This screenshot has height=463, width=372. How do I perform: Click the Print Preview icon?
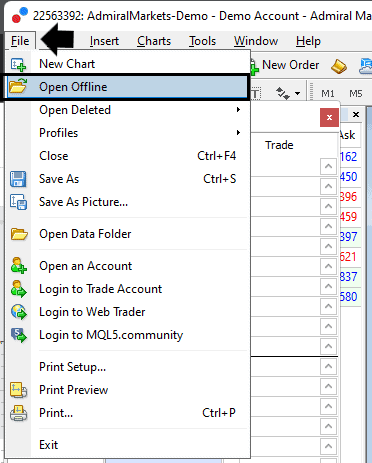coord(19,390)
